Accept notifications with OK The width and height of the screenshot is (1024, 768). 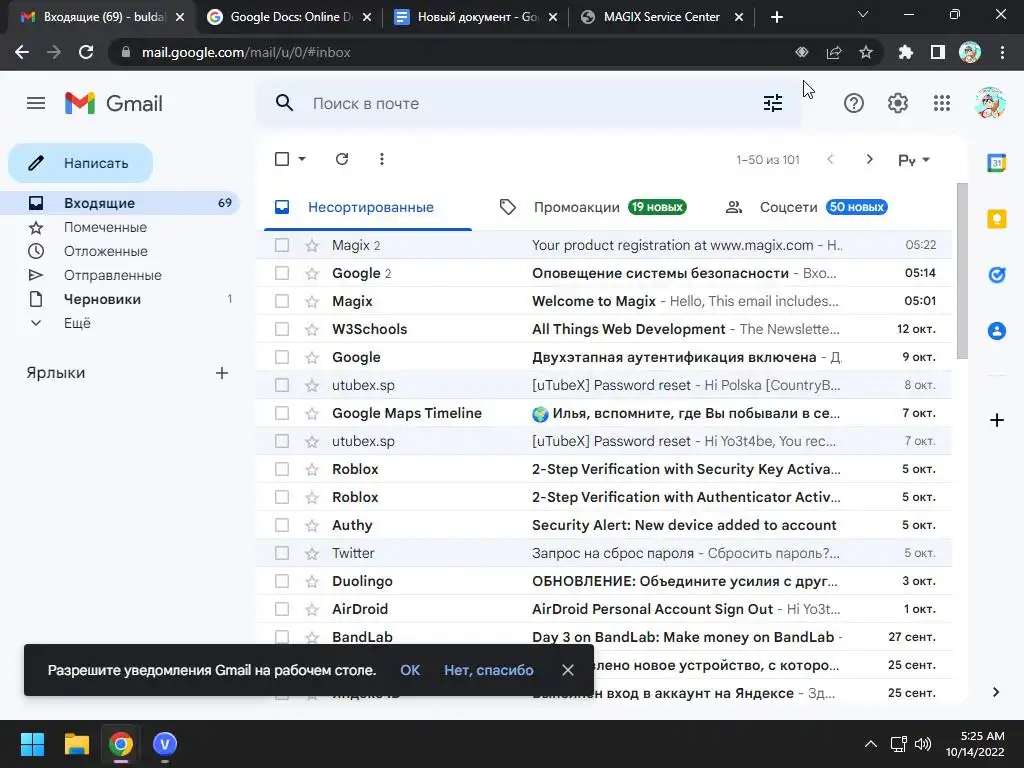(410, 670)
